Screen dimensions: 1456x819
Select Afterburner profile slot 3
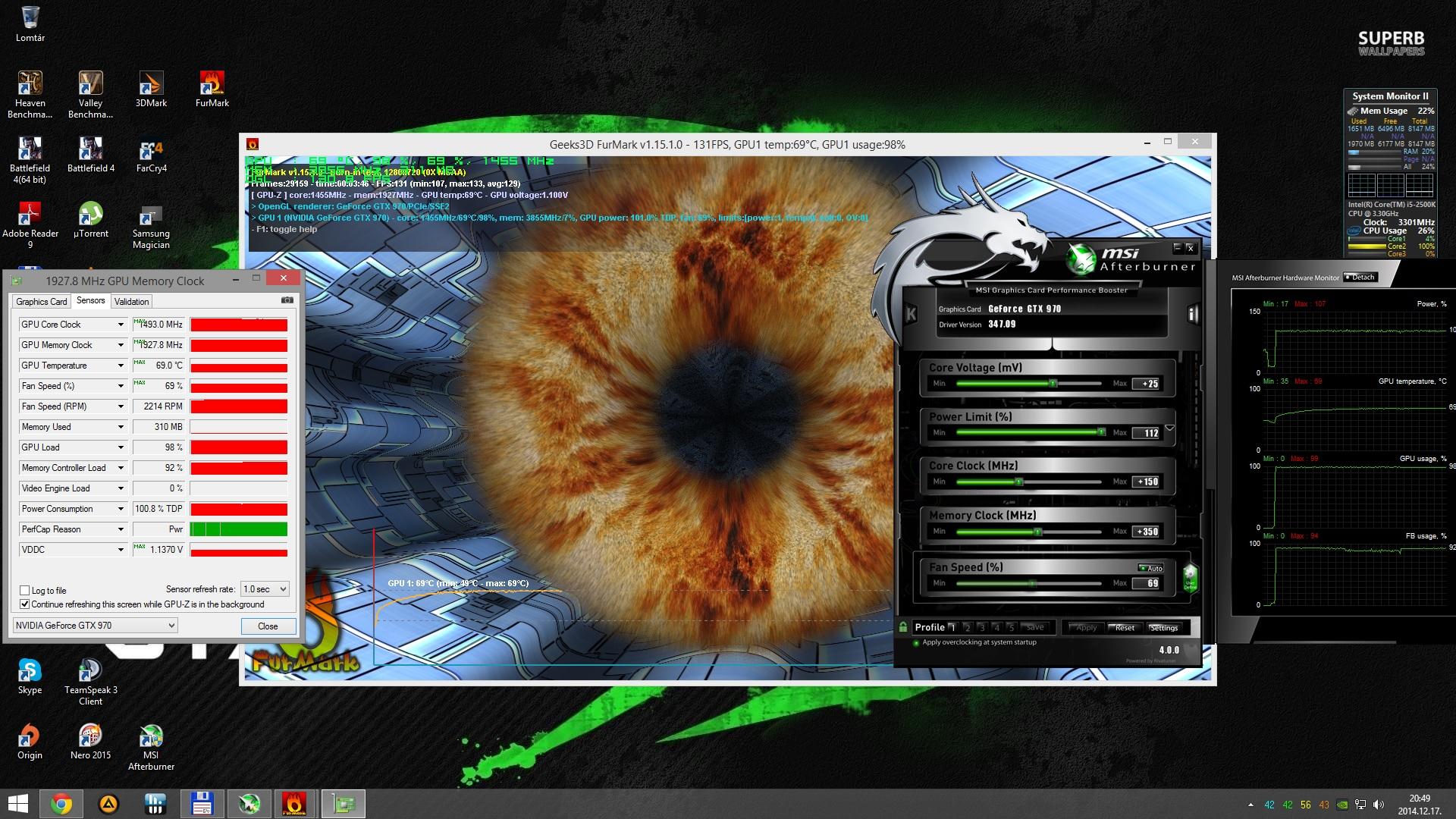point(982,627)
